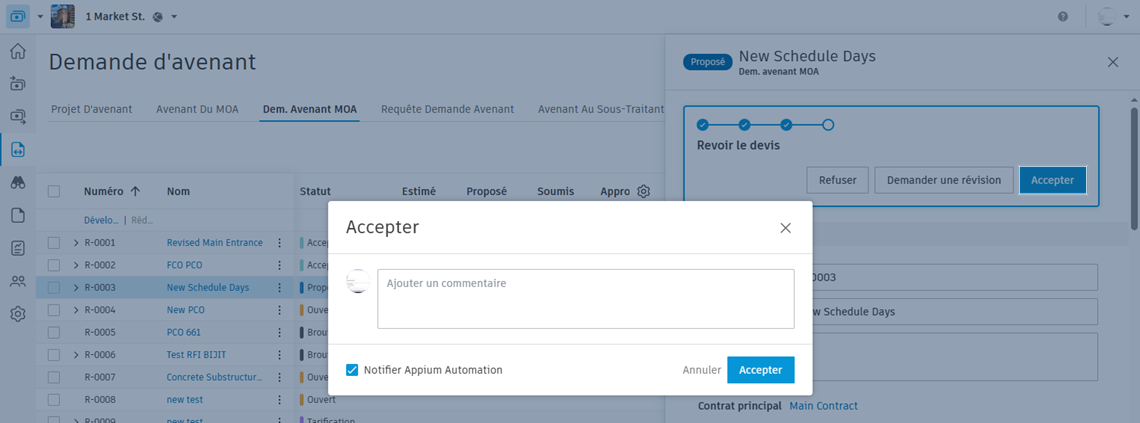Open the 1 Market St. project dropdown
Image resolution: width=1140 pixels, height=423 pixels.
coord(174,16)
